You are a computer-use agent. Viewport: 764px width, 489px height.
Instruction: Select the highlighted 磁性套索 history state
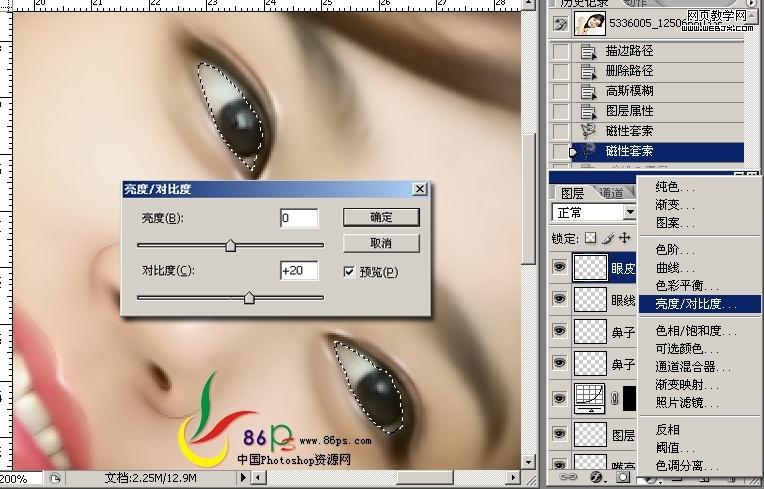[x=658, y=151]
